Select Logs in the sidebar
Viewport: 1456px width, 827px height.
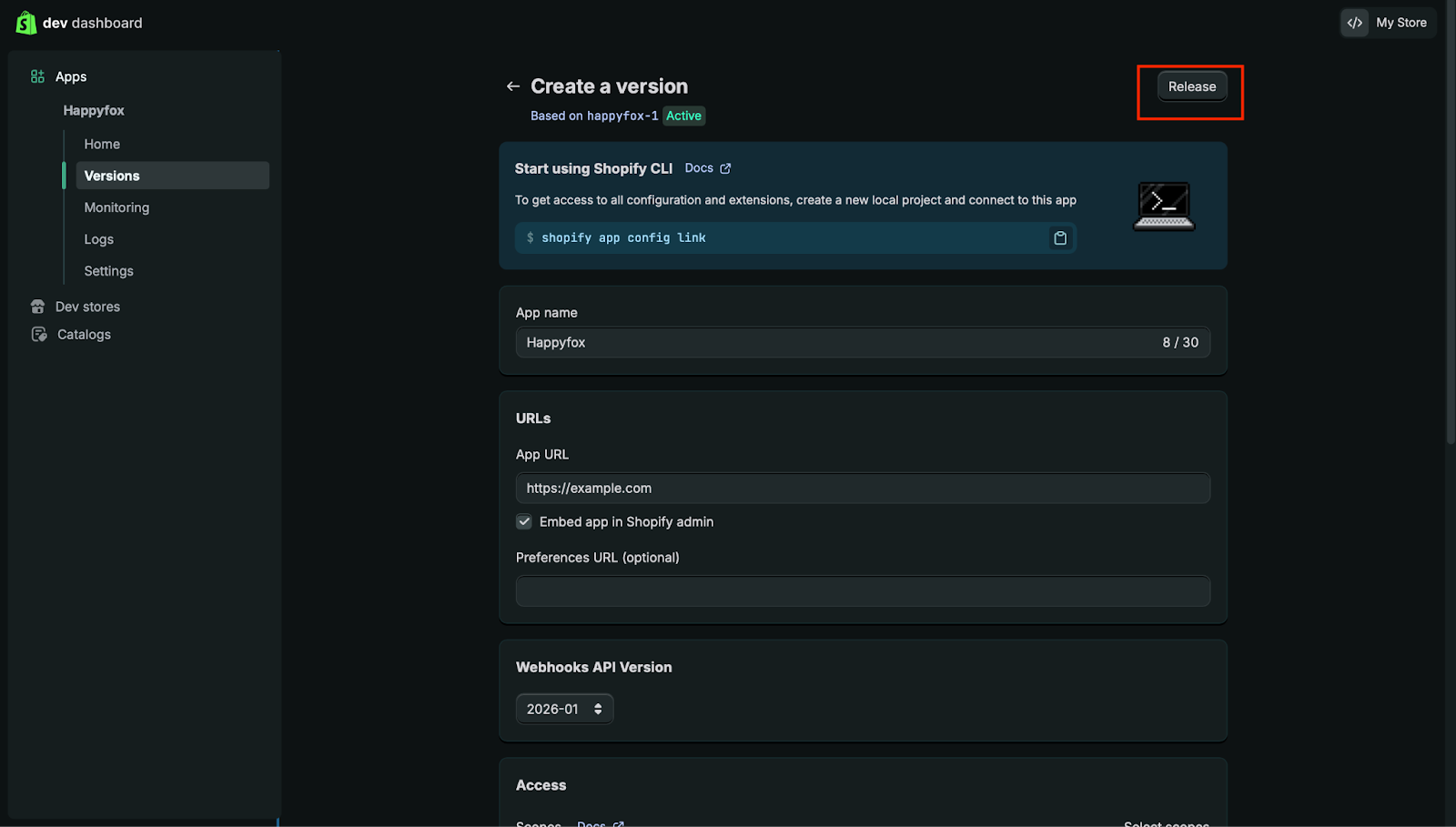coord(99,239)
